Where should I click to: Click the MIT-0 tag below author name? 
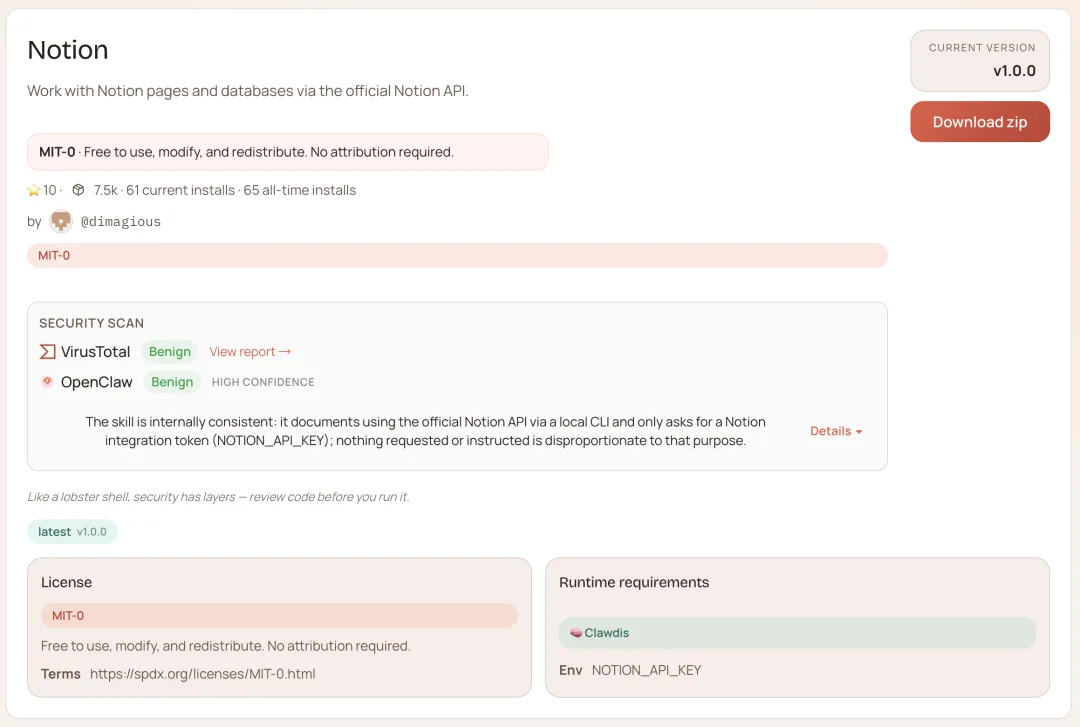[54, 255]
